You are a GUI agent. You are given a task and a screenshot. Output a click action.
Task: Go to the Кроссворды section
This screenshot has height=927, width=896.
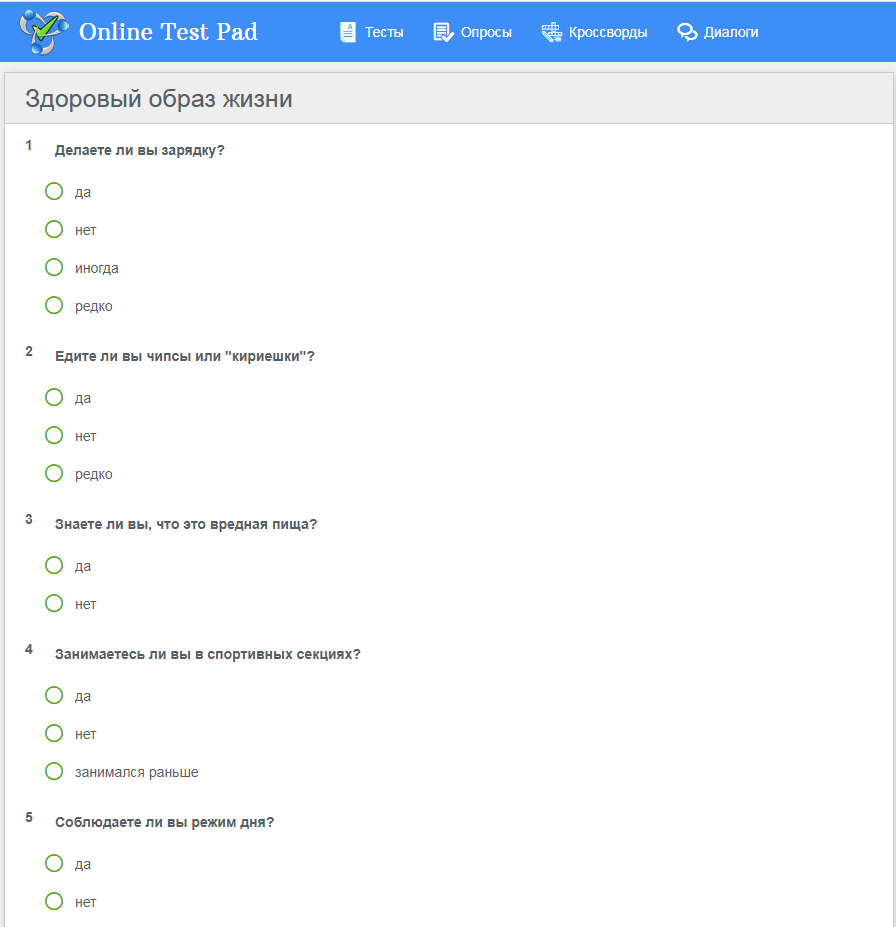[608, 32]
